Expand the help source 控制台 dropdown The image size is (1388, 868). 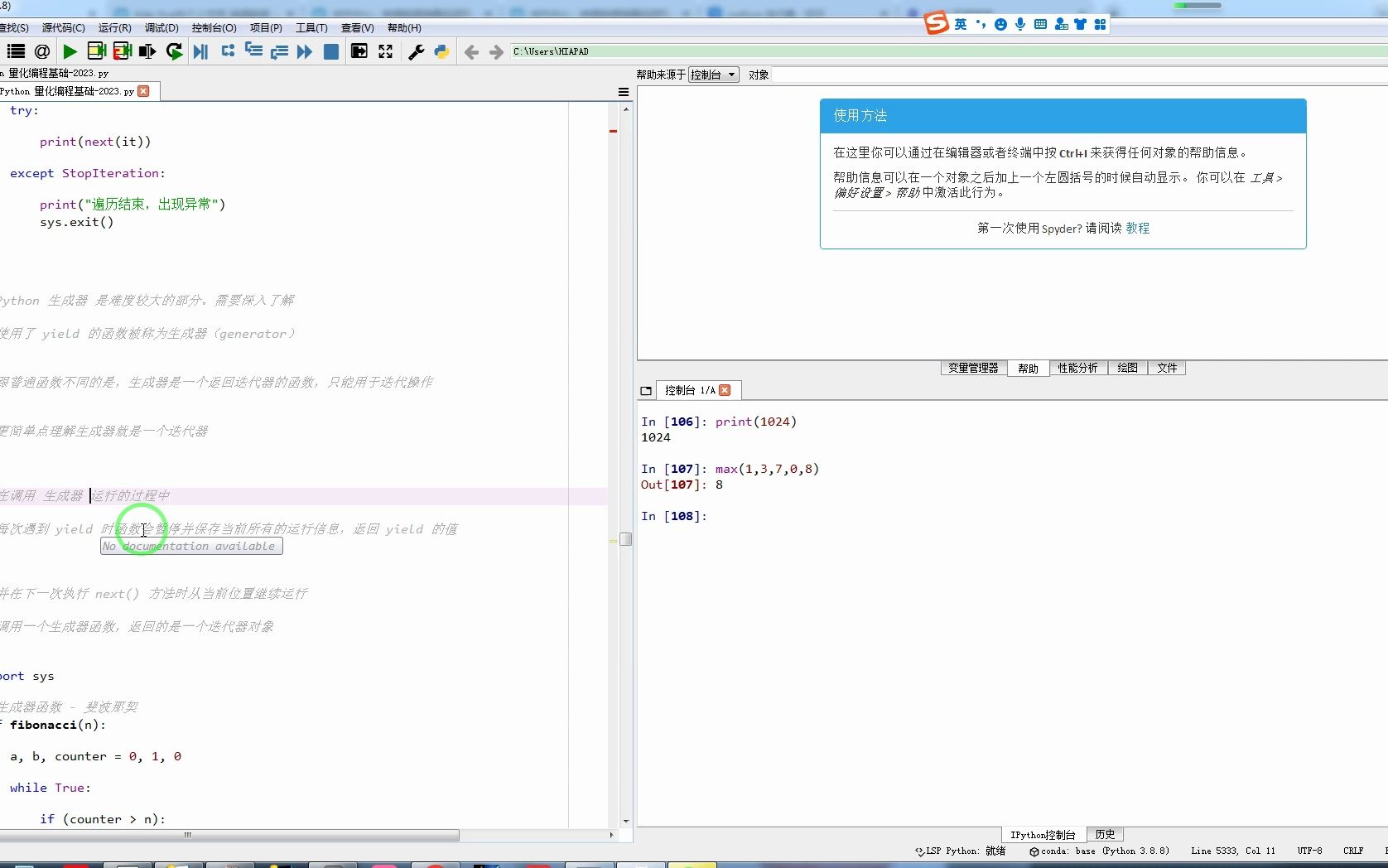[x=713, y=75]
